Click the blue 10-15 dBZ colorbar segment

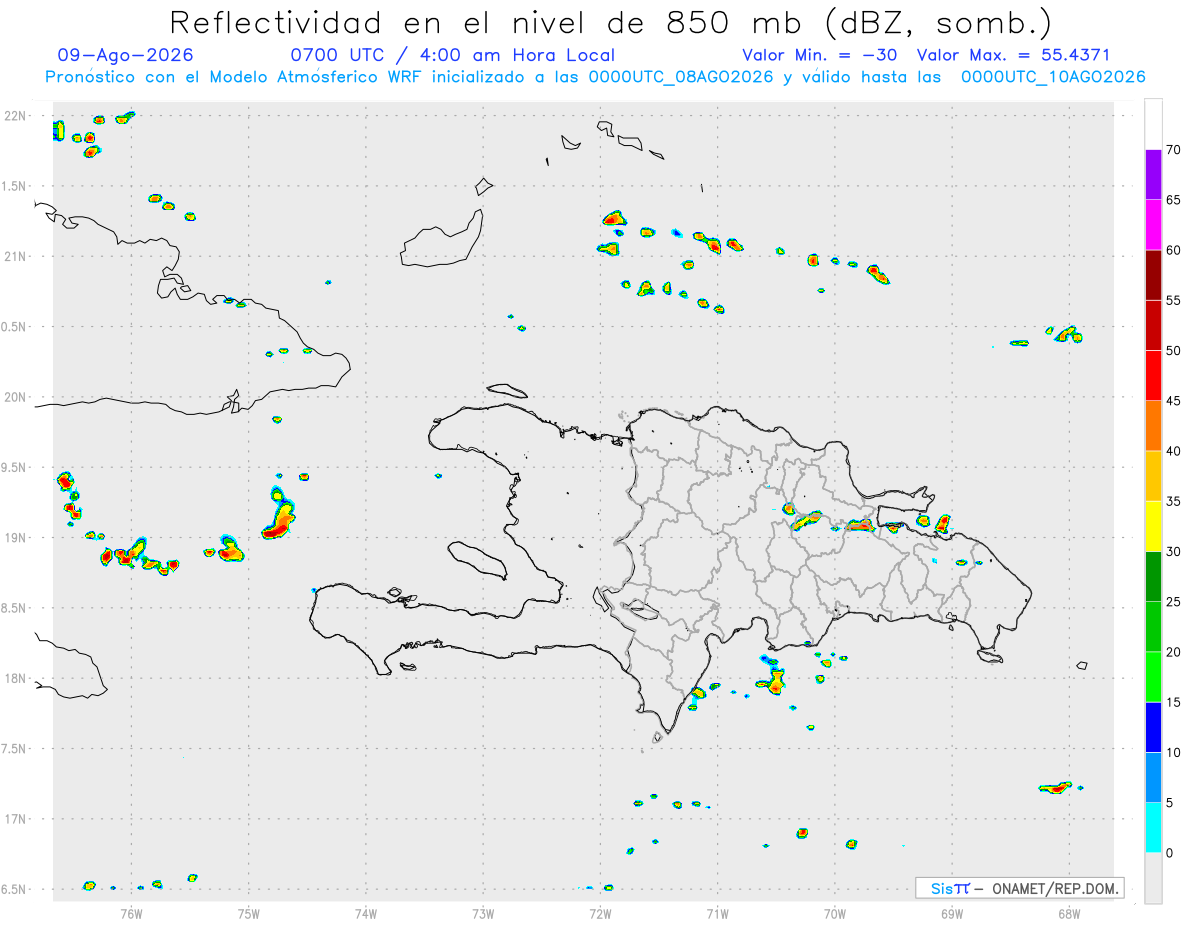click(1153, 727)
